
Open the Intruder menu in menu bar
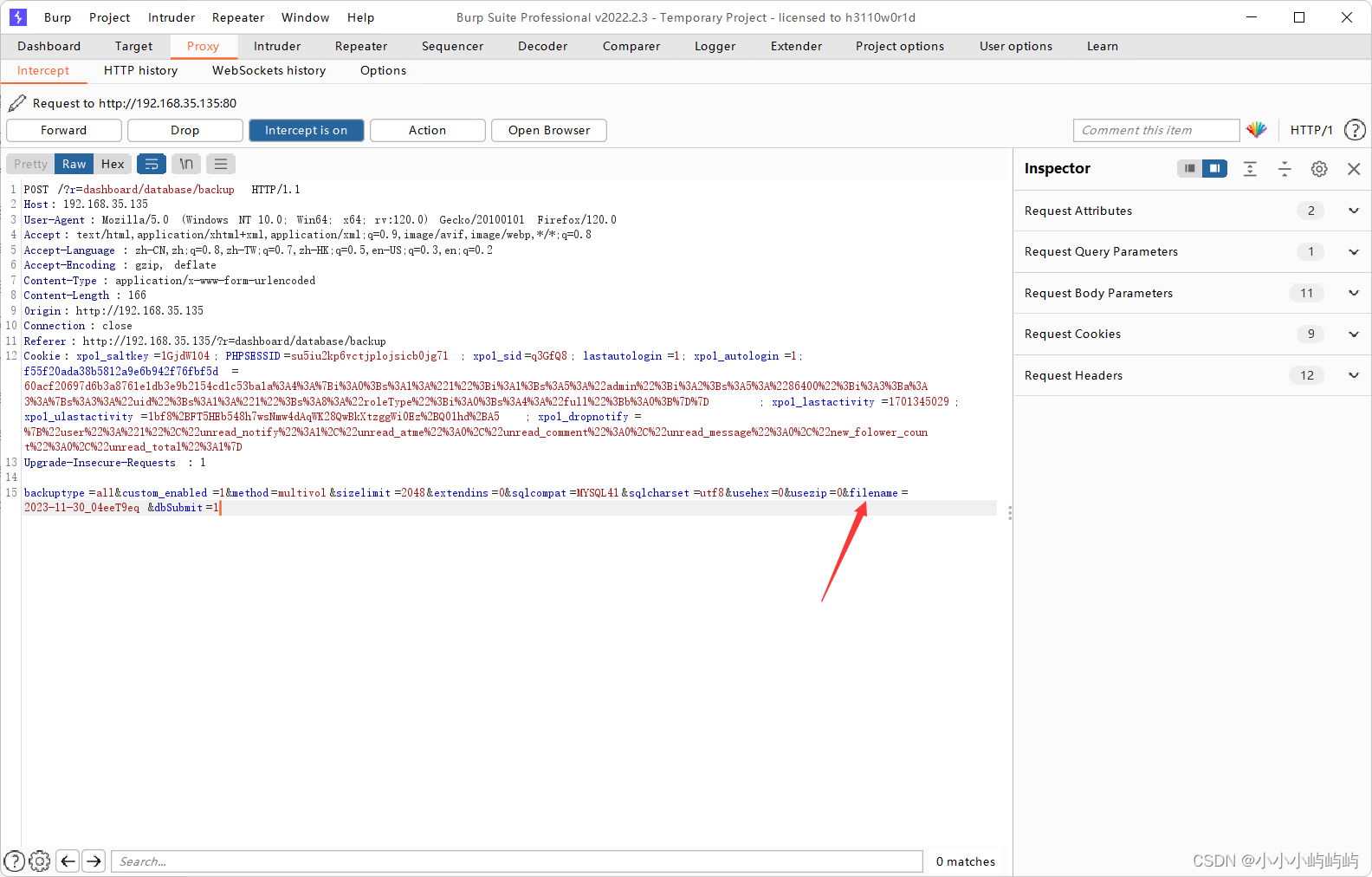click(x=171, y=17)
